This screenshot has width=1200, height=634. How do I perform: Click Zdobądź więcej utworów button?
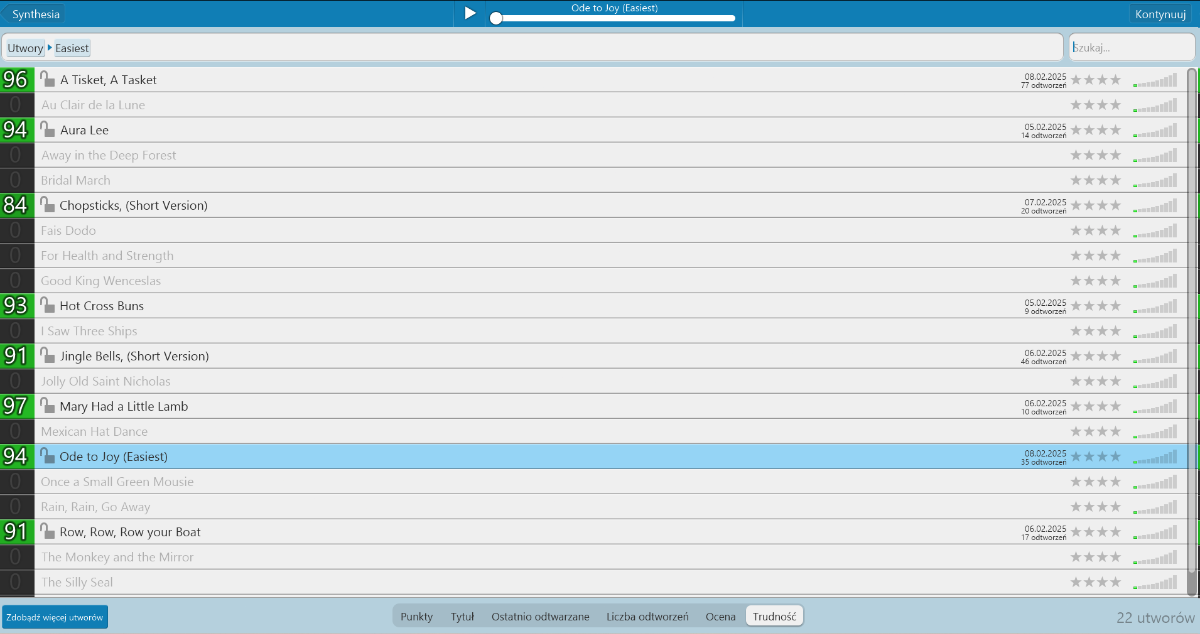click(55, 617)
